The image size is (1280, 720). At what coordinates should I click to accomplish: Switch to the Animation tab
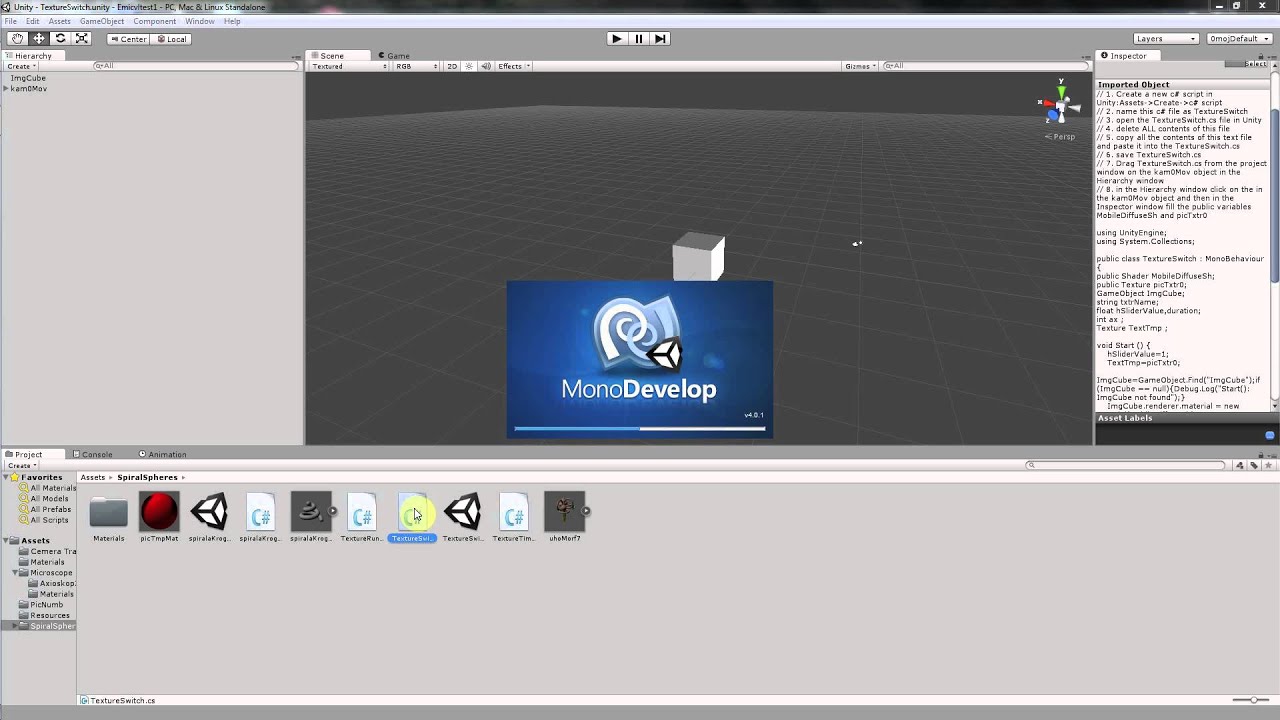pyautogui.click(x=163, y=454)
